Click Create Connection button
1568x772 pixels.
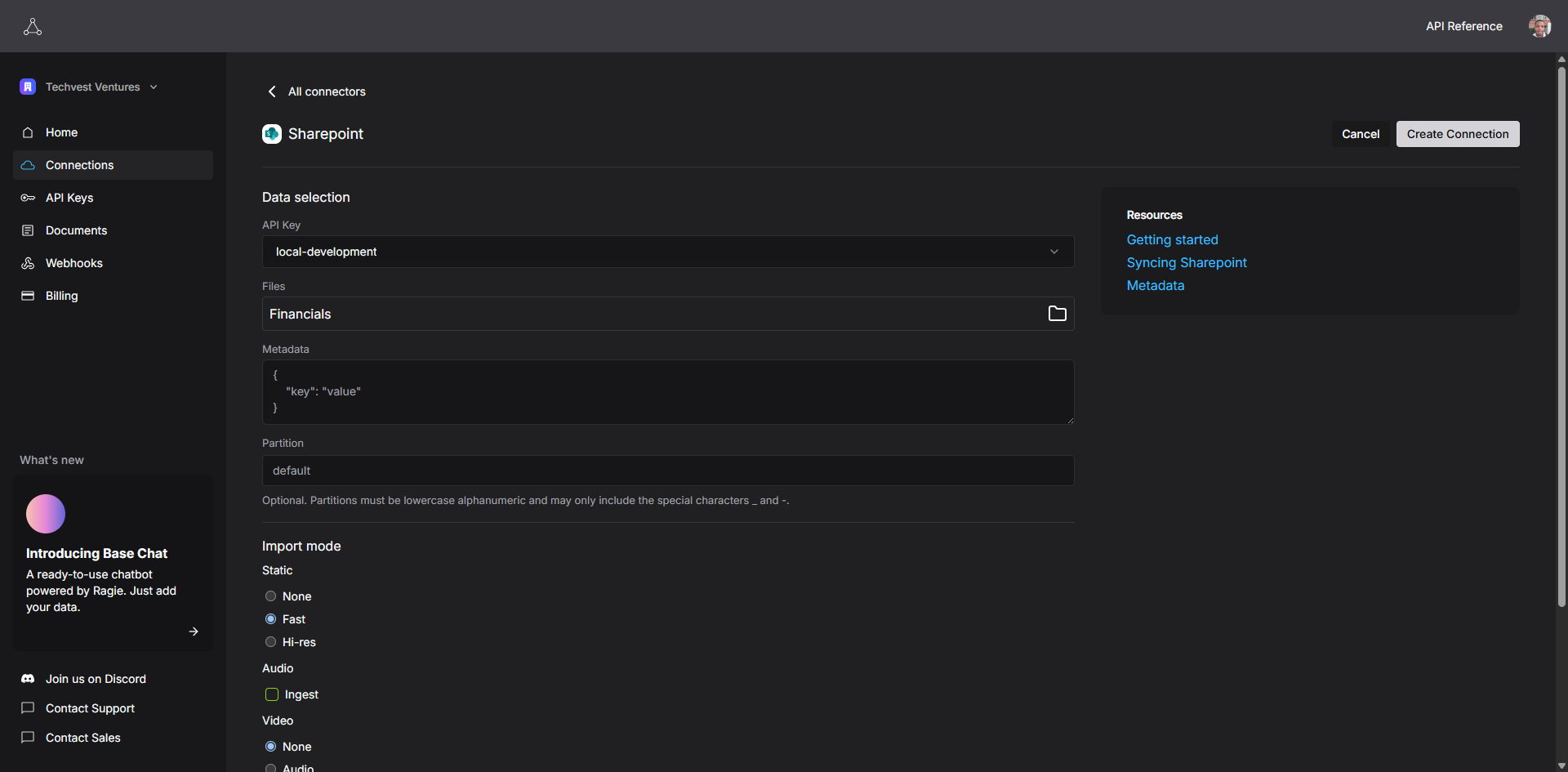(x=1458, y=134)
